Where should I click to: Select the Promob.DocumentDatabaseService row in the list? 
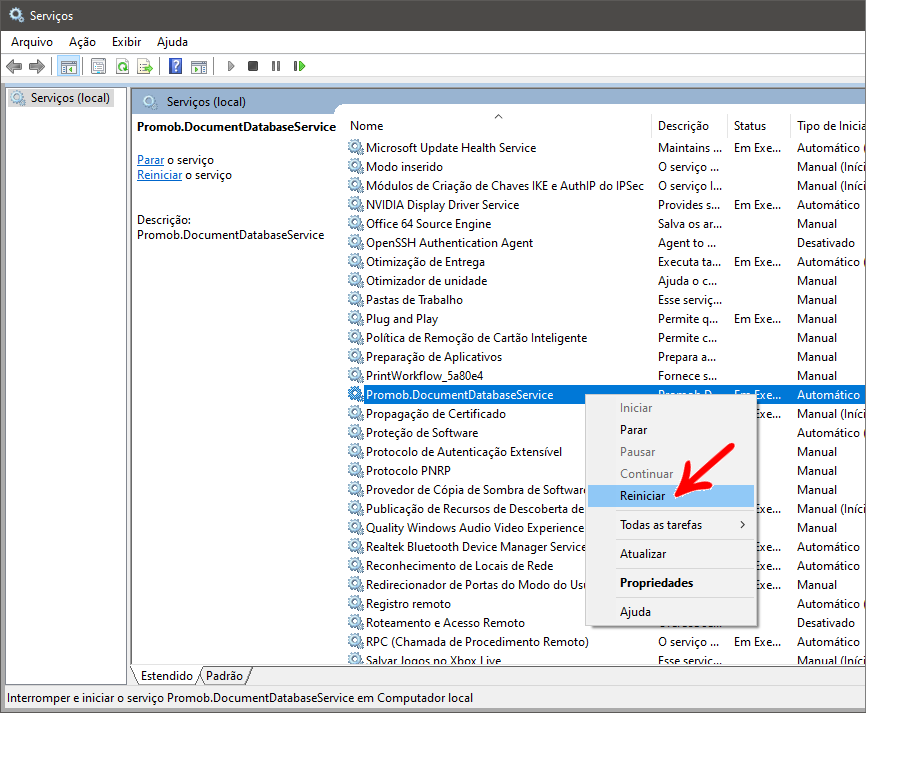tap(606, 395)
